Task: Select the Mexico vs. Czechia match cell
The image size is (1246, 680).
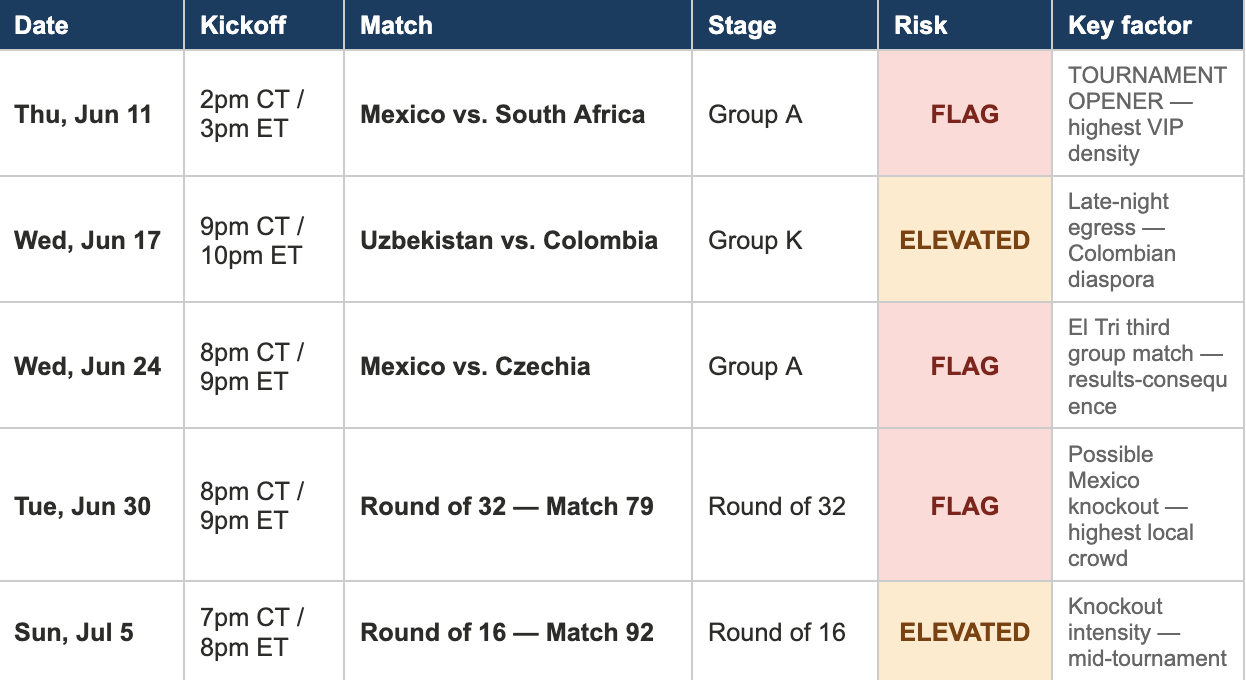Action: [518, 366]
